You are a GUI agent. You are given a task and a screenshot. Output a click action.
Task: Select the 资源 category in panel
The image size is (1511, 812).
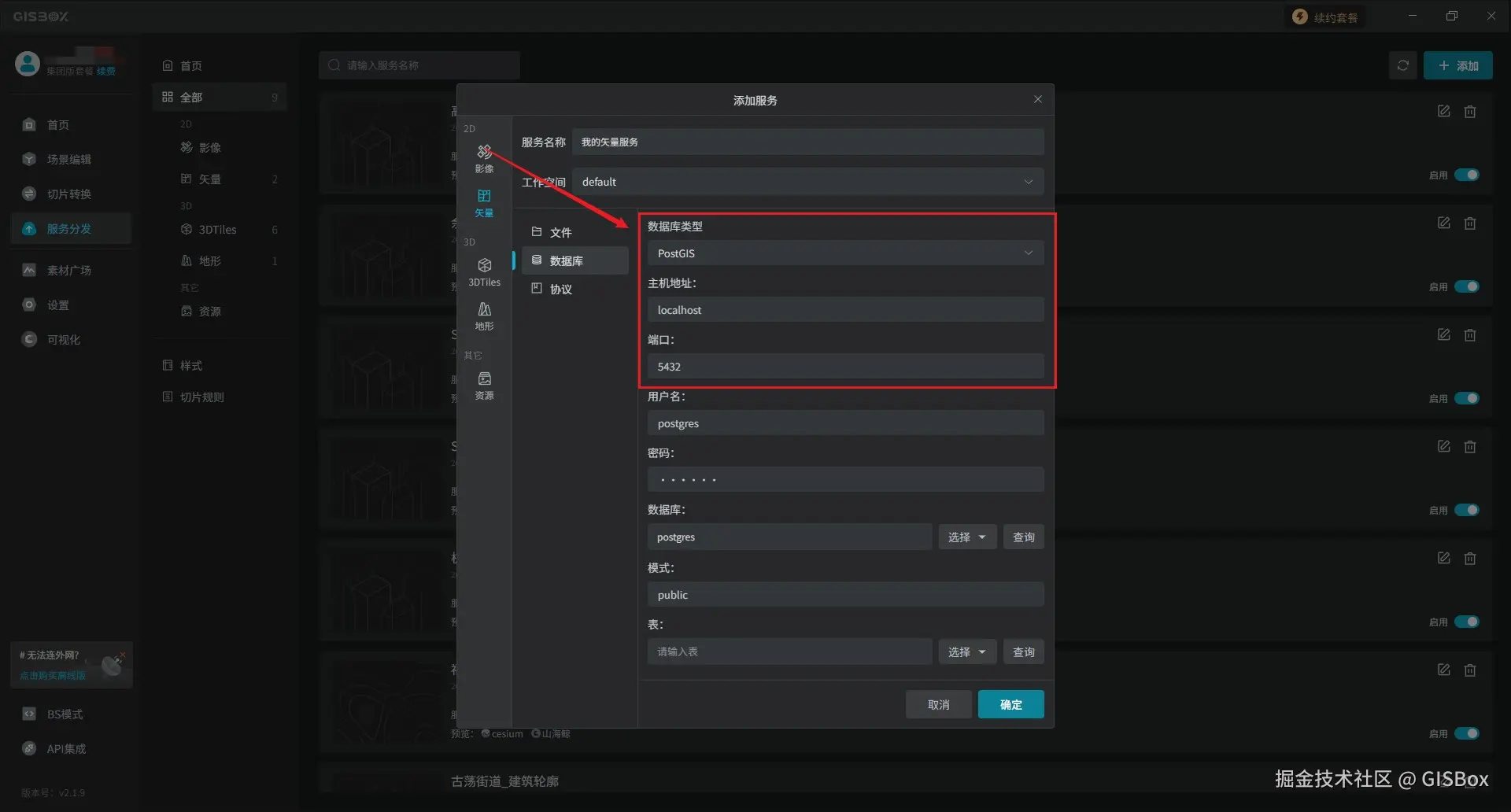[220, 311]
